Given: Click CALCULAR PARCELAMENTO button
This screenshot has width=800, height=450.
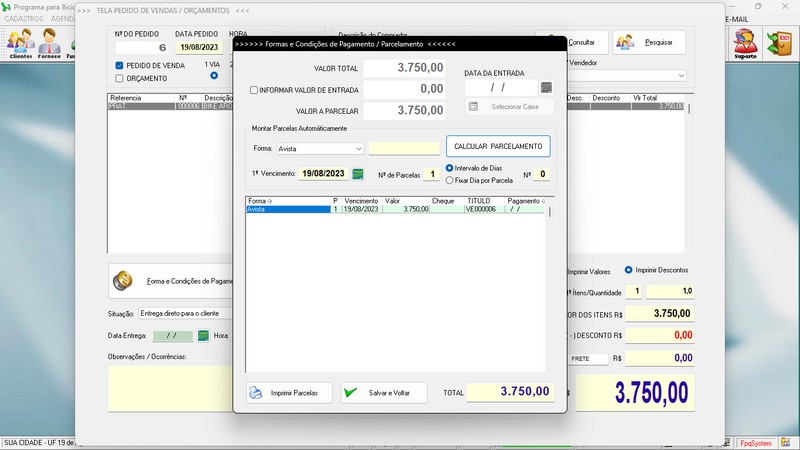Looking at the screenshot, I should [498, 147].
